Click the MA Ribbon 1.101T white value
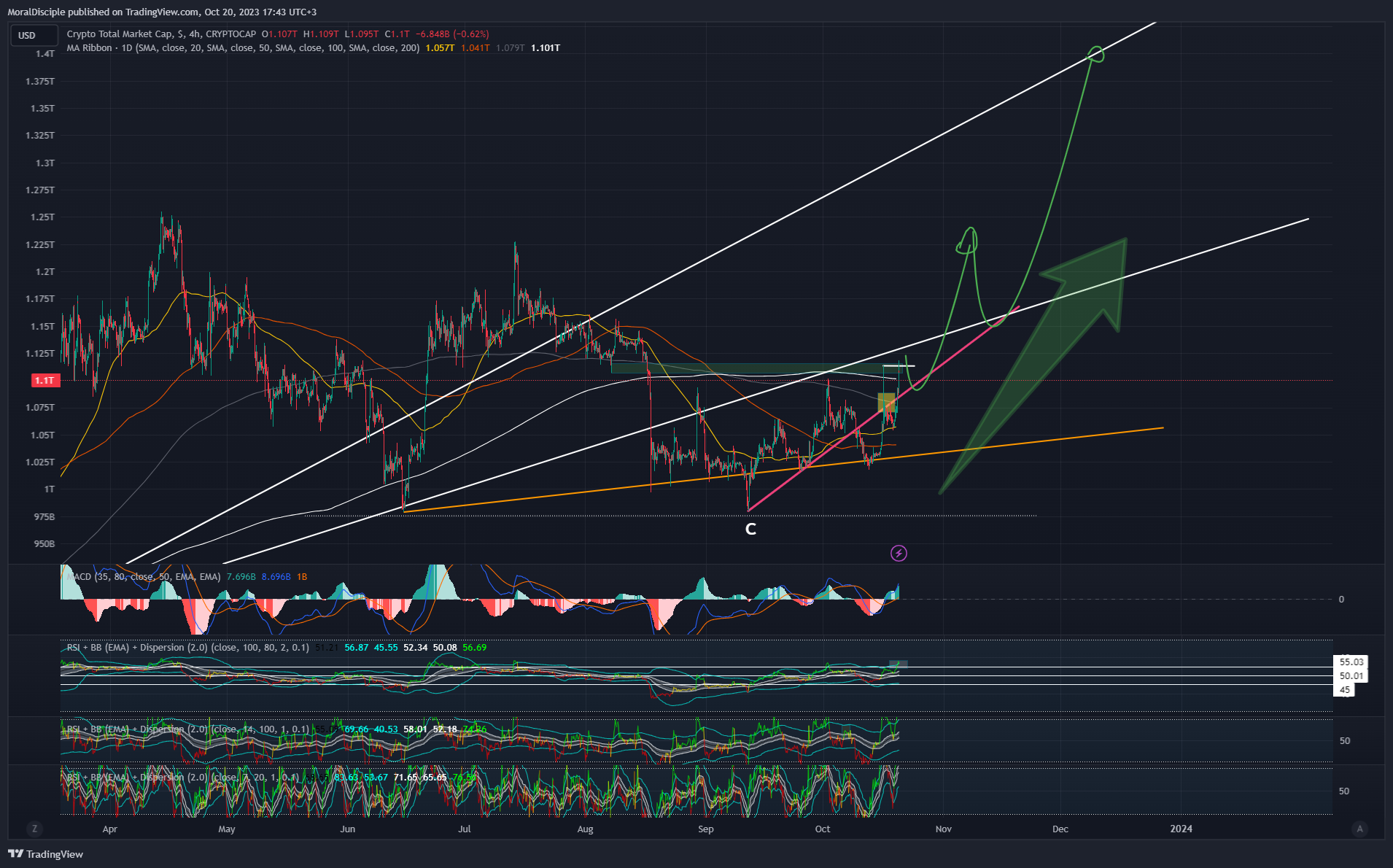 point(546,48)
